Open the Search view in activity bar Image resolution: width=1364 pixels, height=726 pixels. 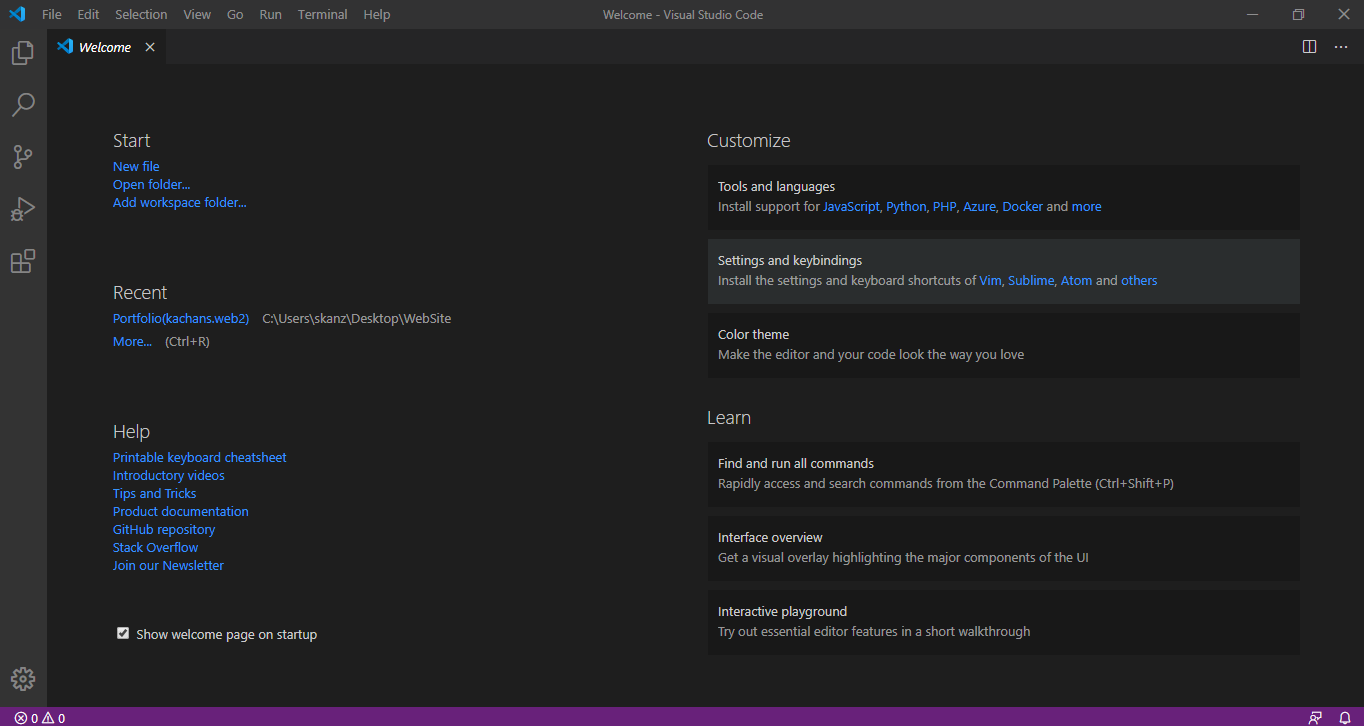pyautogui.click(x=23, y=105)
